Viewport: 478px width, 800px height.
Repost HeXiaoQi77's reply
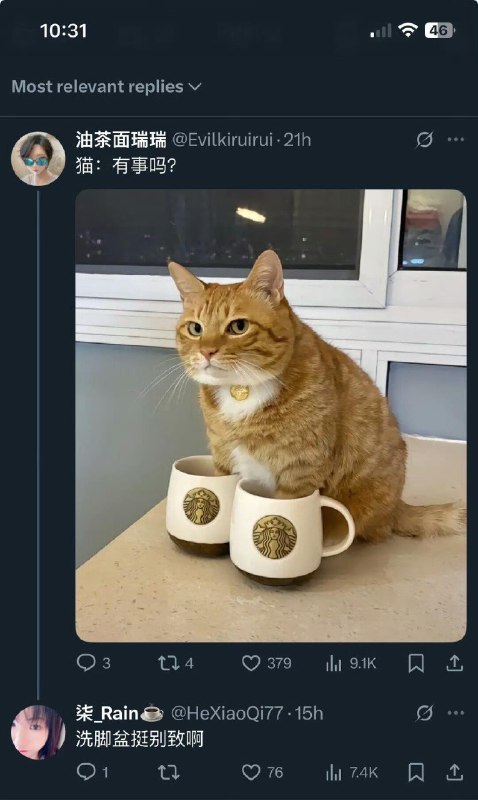pos(168,772)
